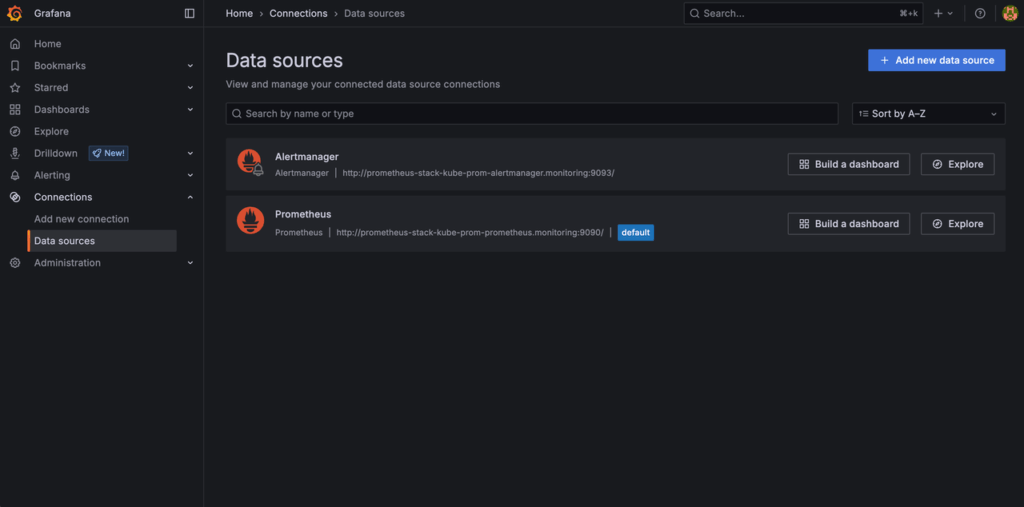Viewport: 1024px width, 507px height.
Task: Click the Alertmanager URL text
Action: tap(479, 173)
